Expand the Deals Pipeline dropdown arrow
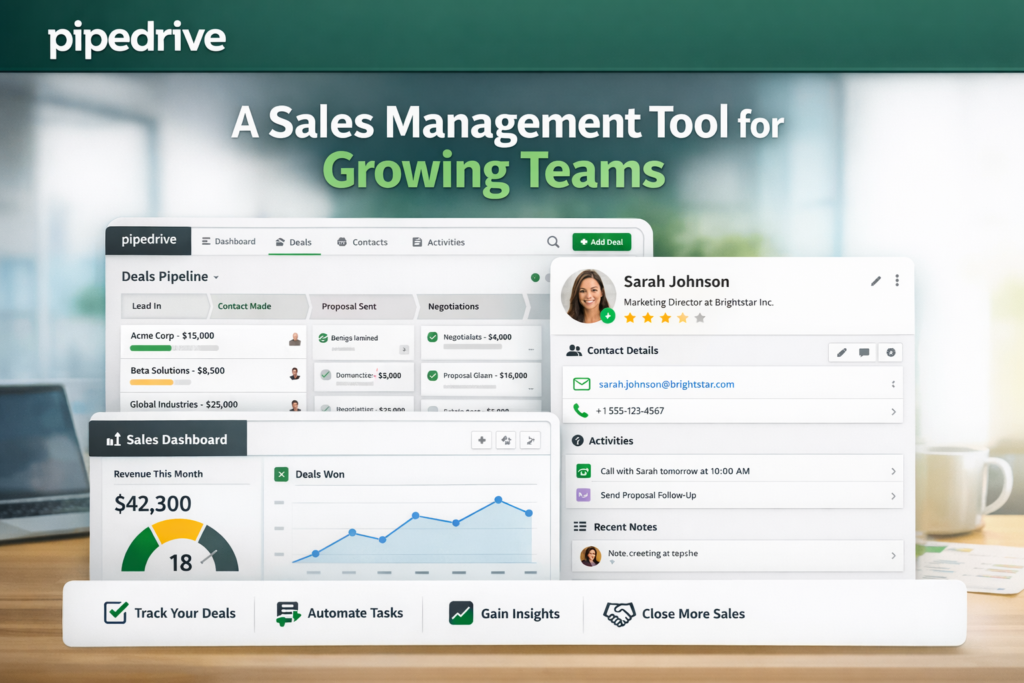This screenshot has height=683, width=1024. click(216, 277)
